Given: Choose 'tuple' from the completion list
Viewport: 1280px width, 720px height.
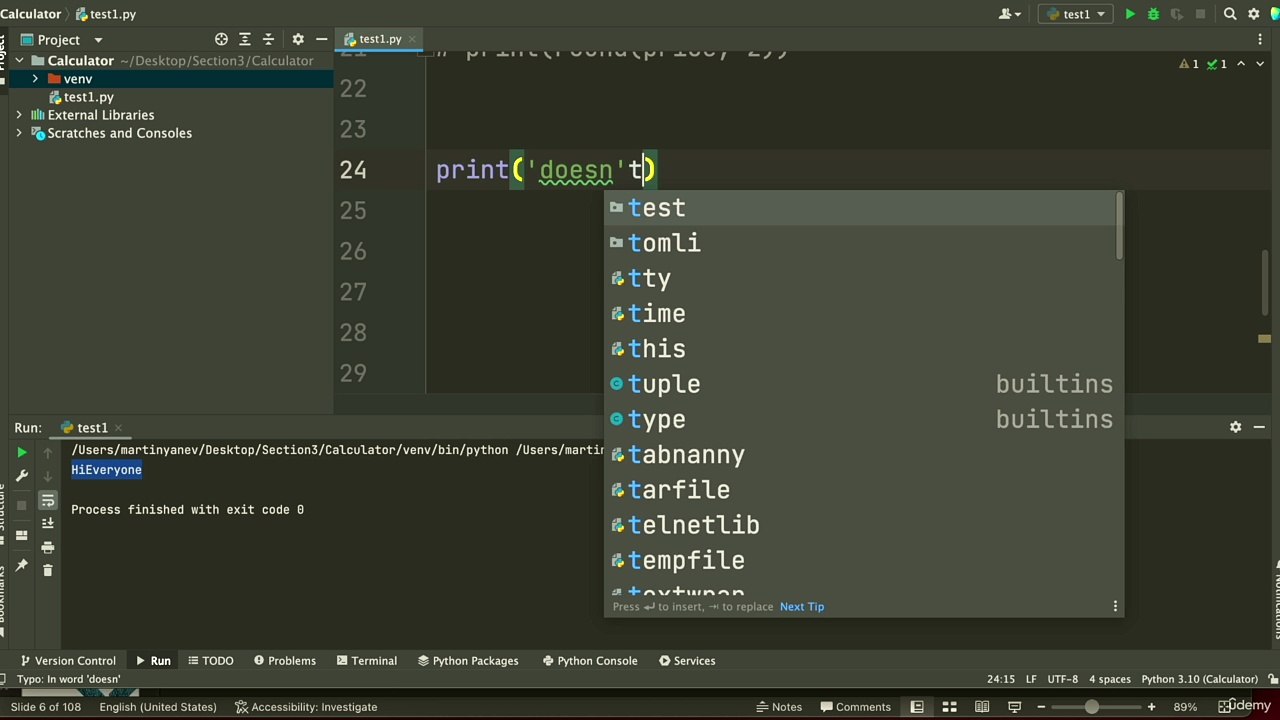Looking at the screenshot, I should click(x=864, y=384).
